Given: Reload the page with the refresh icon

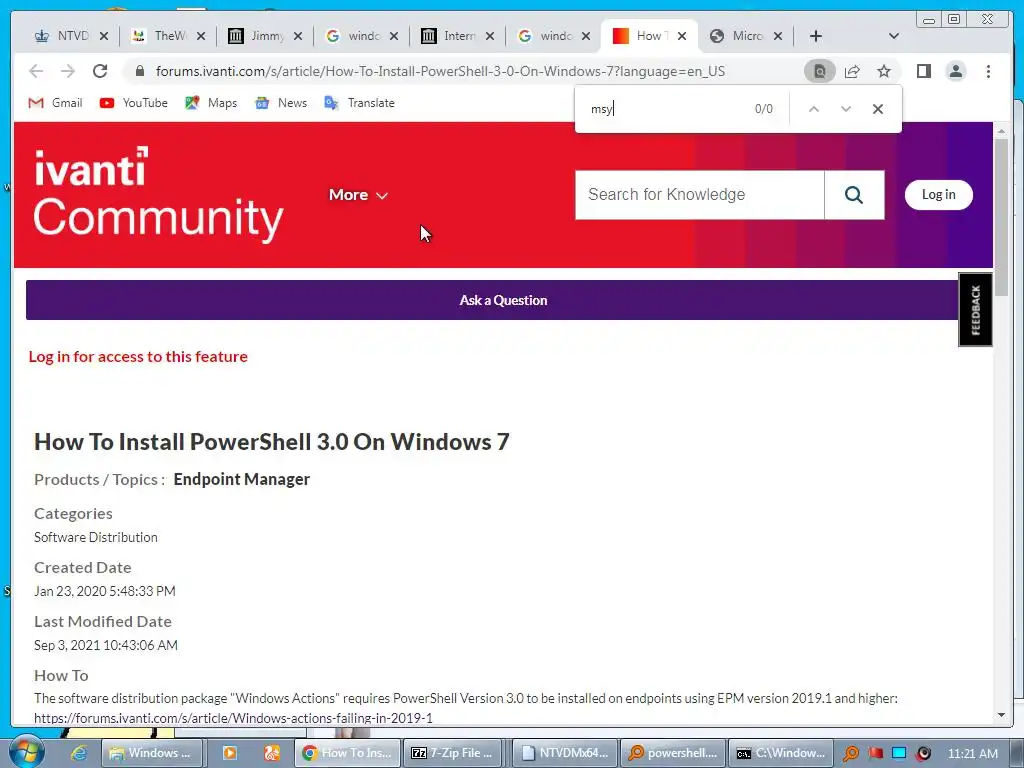Looking at the screenshot, I should 100,71.
